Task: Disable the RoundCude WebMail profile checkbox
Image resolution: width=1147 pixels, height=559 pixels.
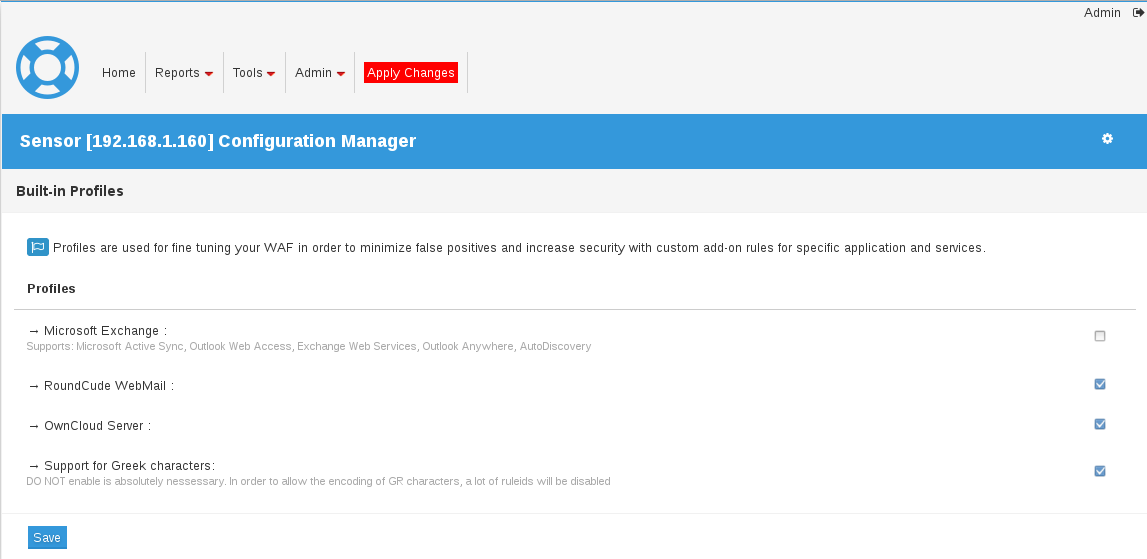Action: [1099, 383]
